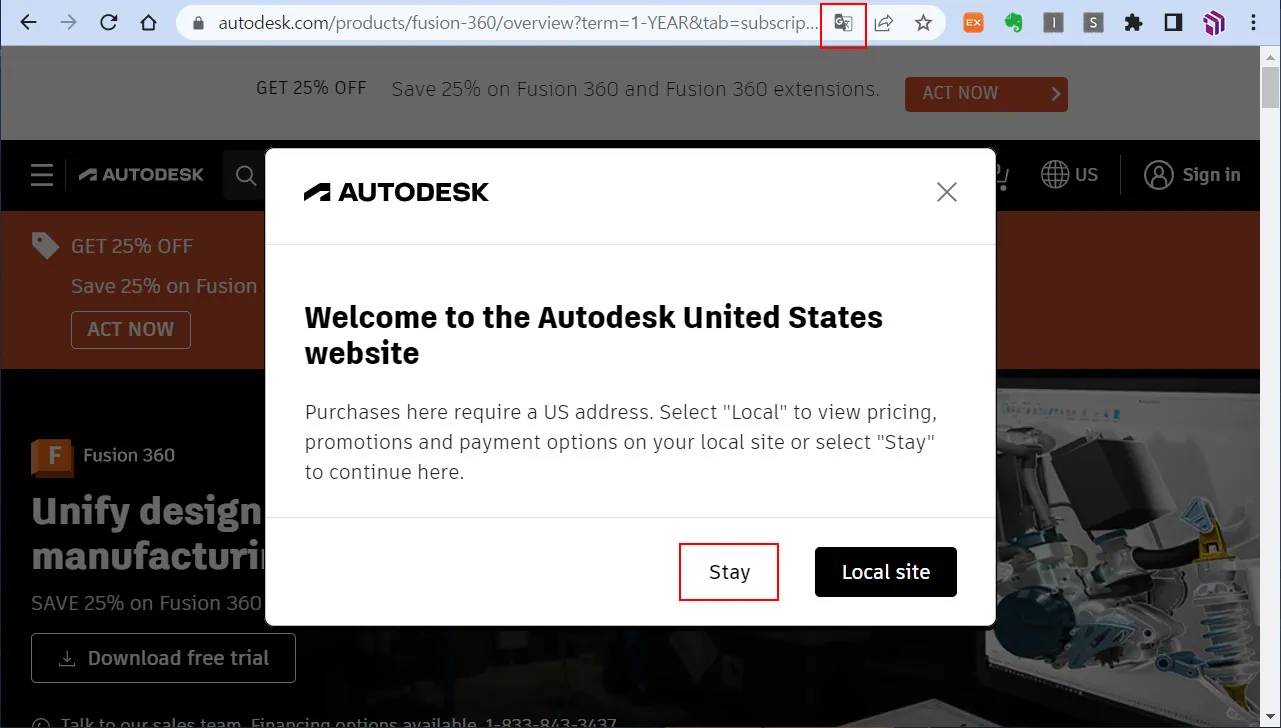Bookmark this page with the star icon
The width and height of the screenshot is (1281, 728).
[924, 23]
